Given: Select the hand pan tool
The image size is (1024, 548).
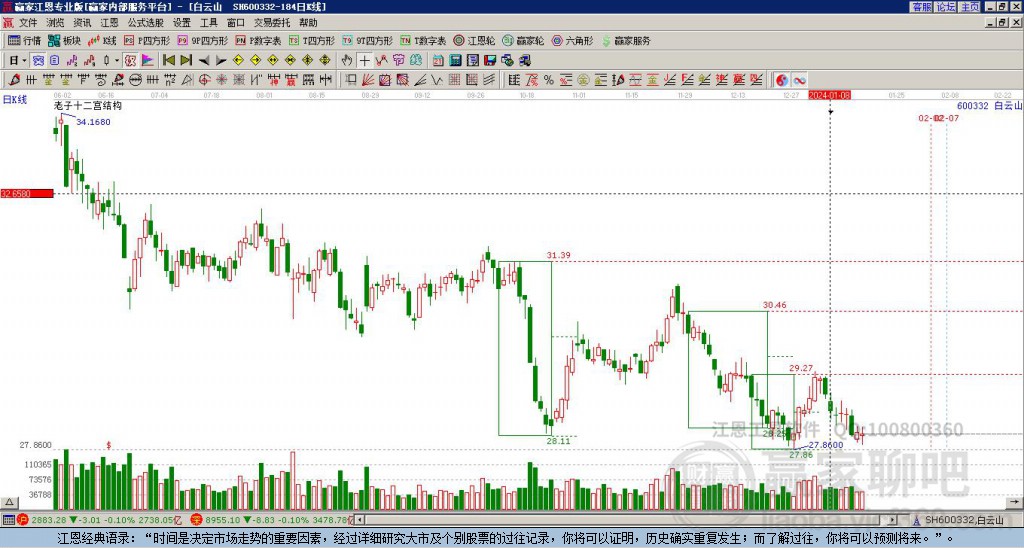Looking at the screenshot, I should 347,60.
